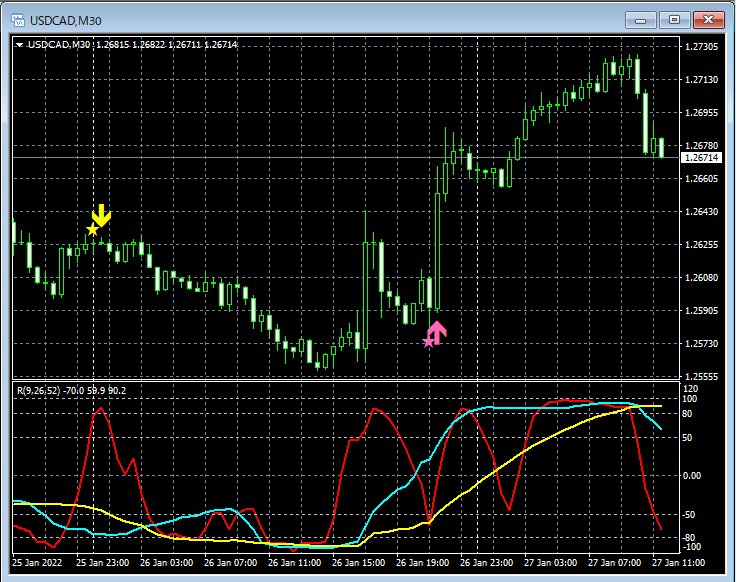The width and height of the screenshot is (737, 582).
Task: Click price scale value 1.25555
Action: tap(702, 377)
